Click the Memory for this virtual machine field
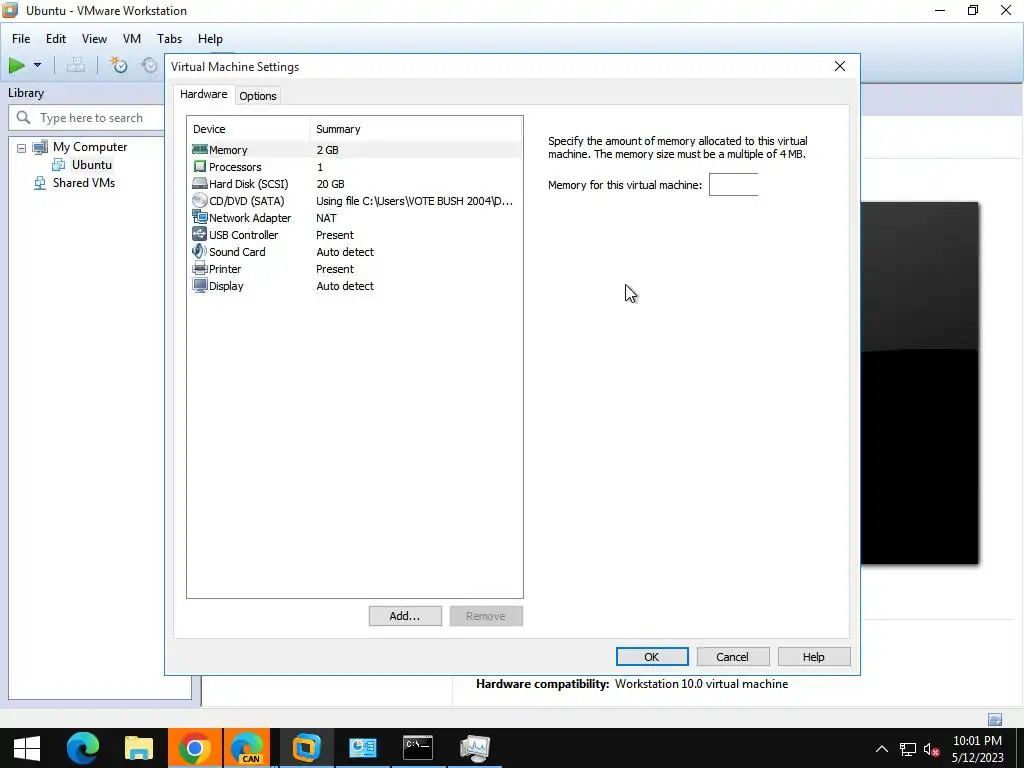This screenshot has width=1024, height=768. (733, 185)
